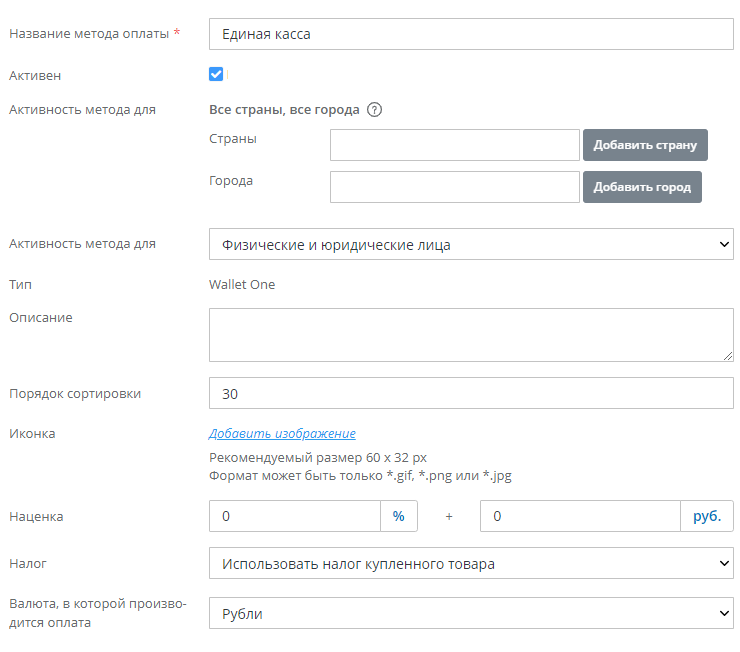The height and width of the screenshot is (652, 740).
Task: Focus the fixed-amount markup input
Action: (x=579, y=516)
